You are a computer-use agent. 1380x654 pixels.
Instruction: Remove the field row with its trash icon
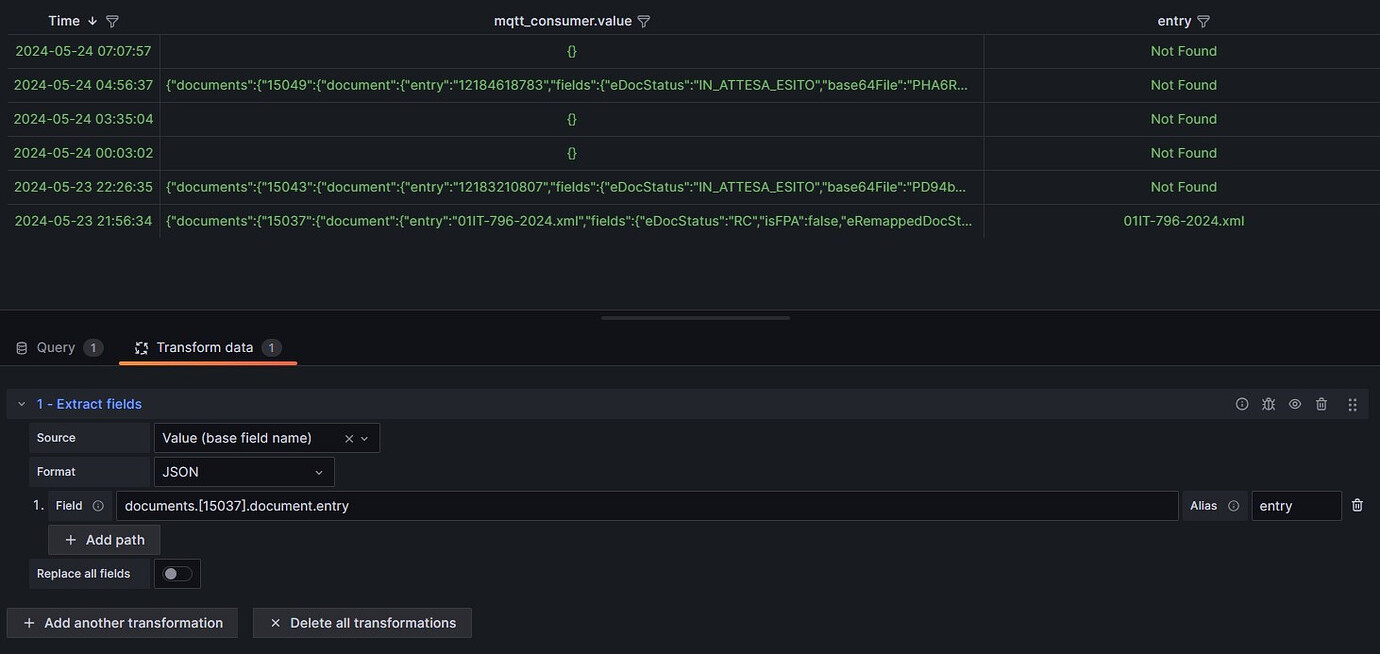1357,505
